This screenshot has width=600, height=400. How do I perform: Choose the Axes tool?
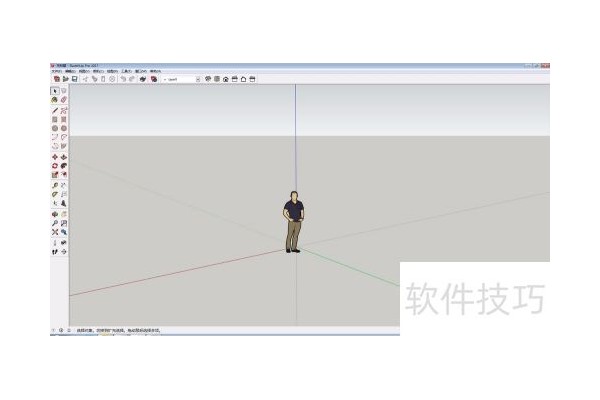(x=55, y=203)
